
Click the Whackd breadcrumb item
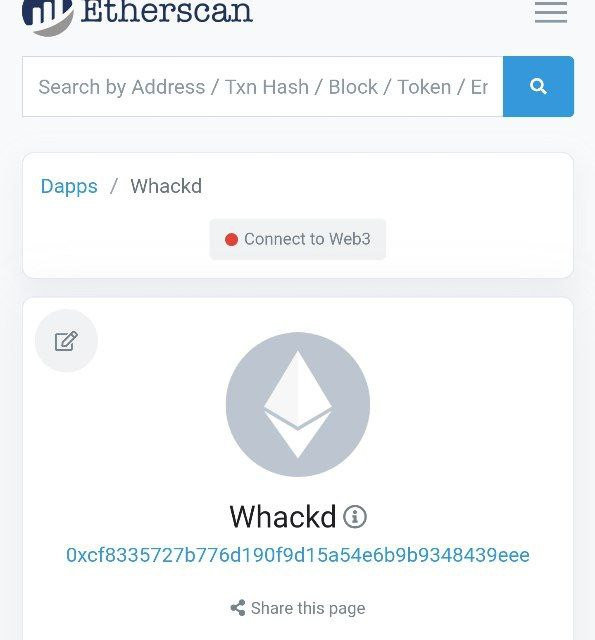tap(166, 186)
